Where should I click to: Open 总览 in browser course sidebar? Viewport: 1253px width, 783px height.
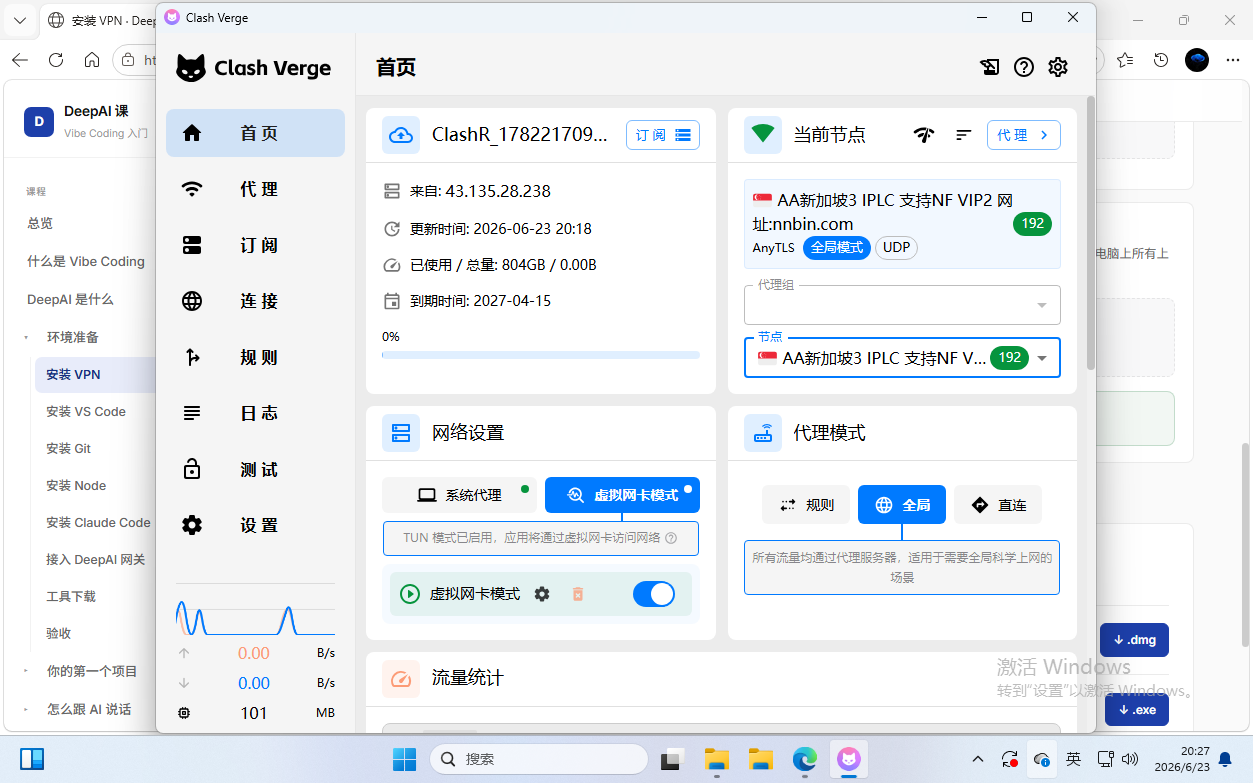pyautogui.click(x=40, y=223)
